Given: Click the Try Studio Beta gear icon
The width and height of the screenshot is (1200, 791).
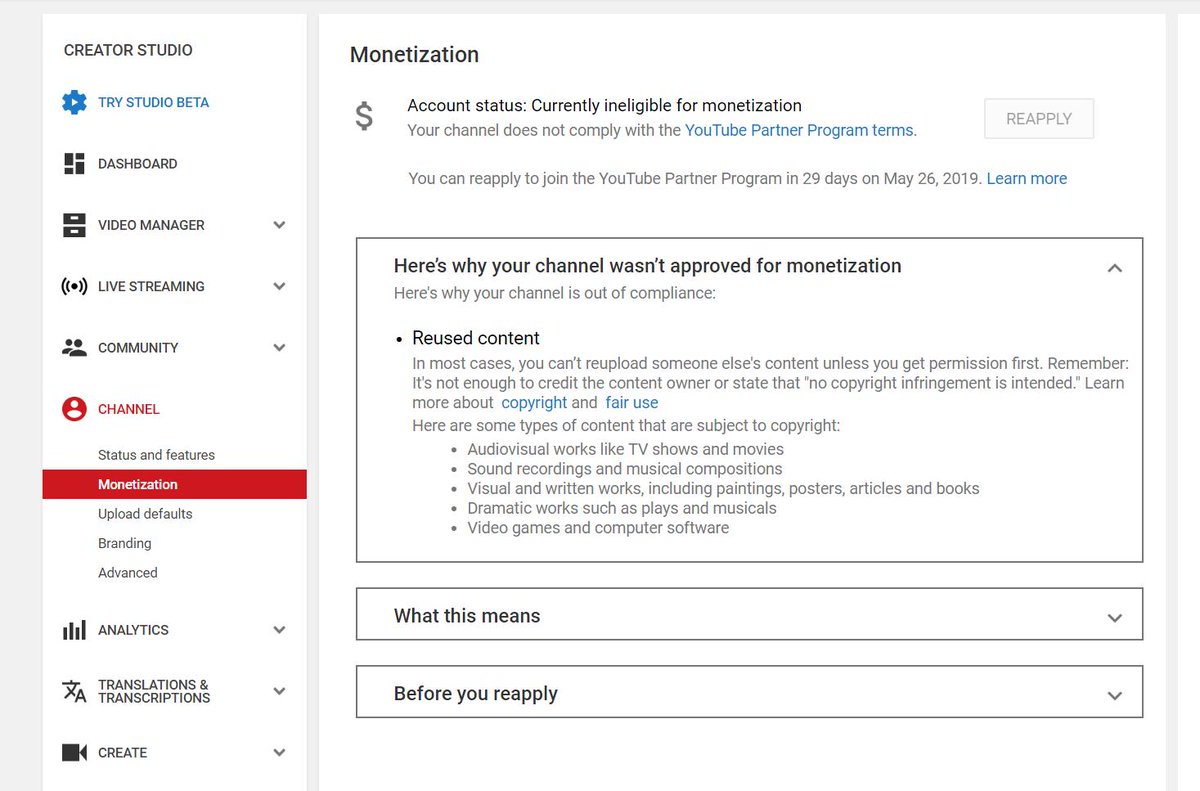Looking at the screenshot, I should coord(74,102).
